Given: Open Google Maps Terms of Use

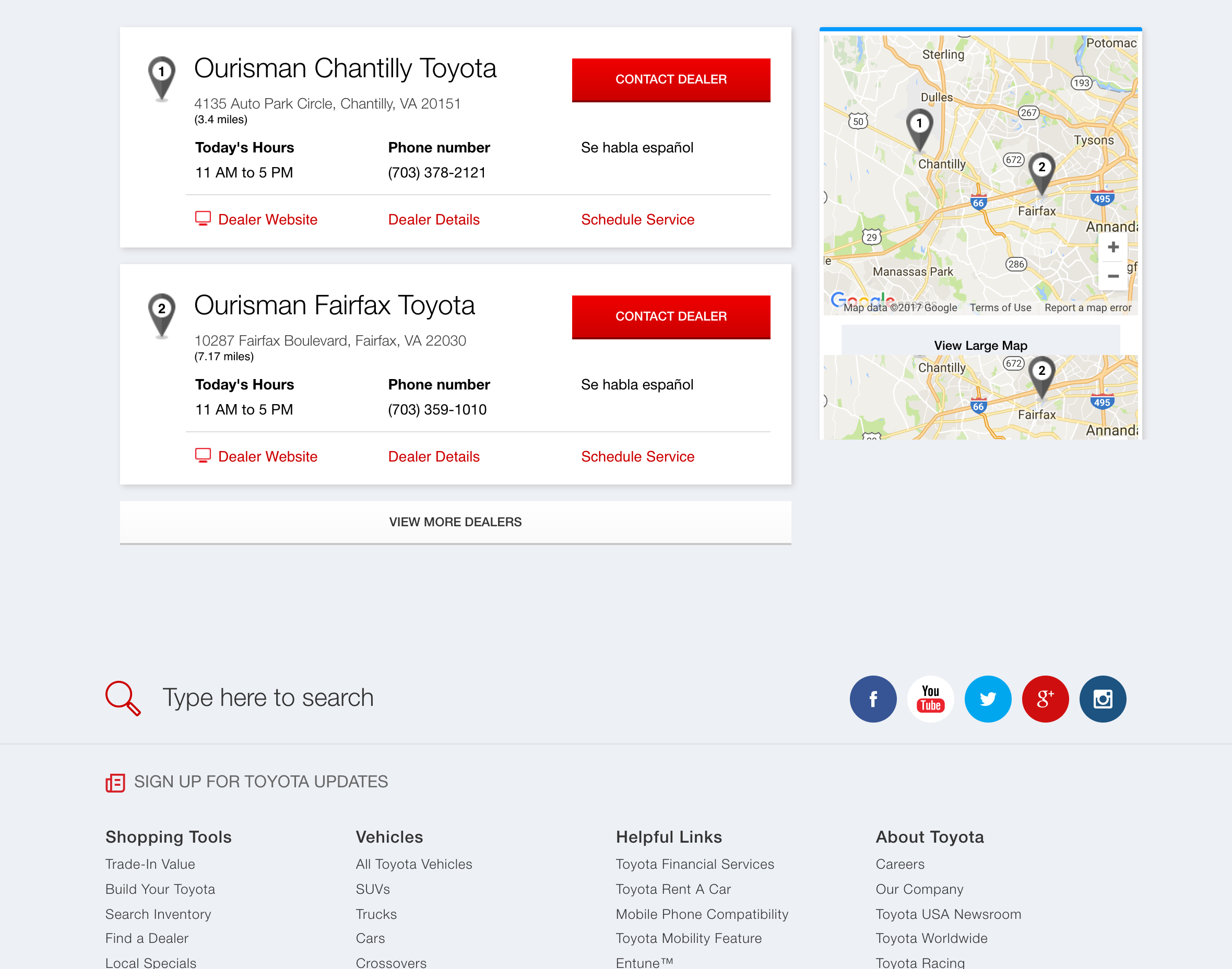Looking at the screenshot, I should [x=1000, y=307].
